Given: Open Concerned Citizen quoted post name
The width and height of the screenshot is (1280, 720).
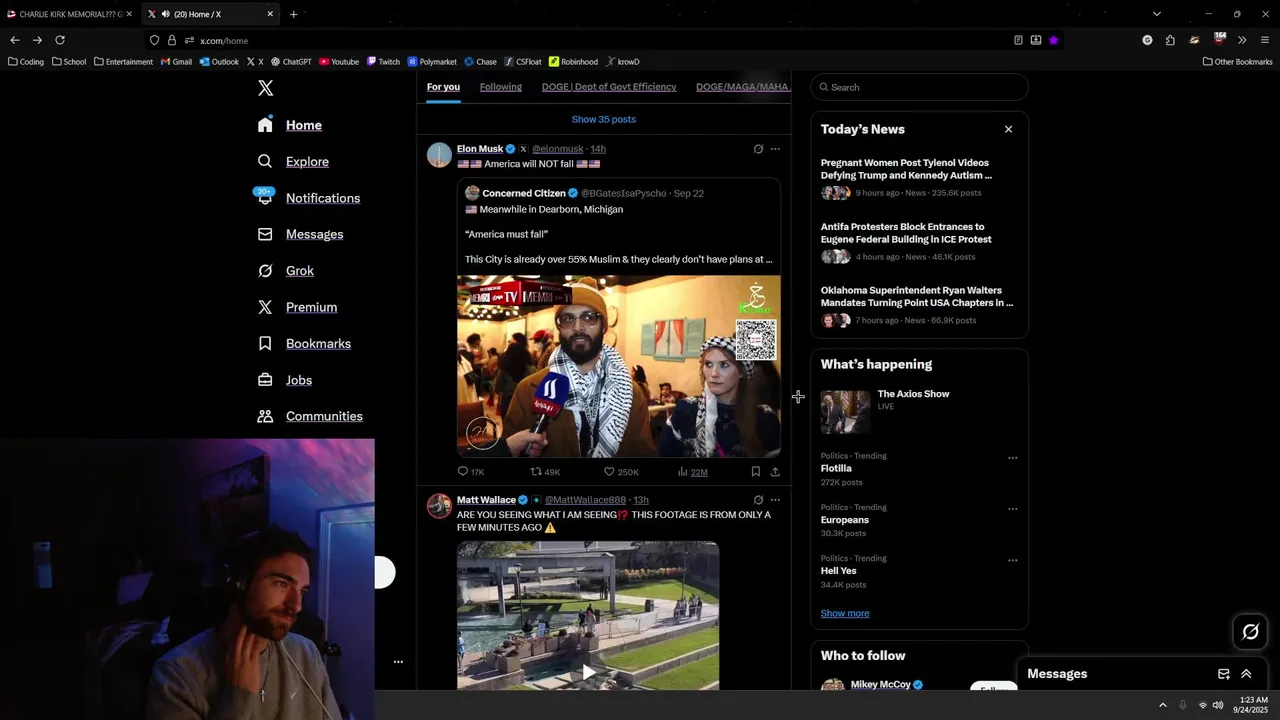Looking at the screenshot, I should pyautogui.click(x=523, y=193).
